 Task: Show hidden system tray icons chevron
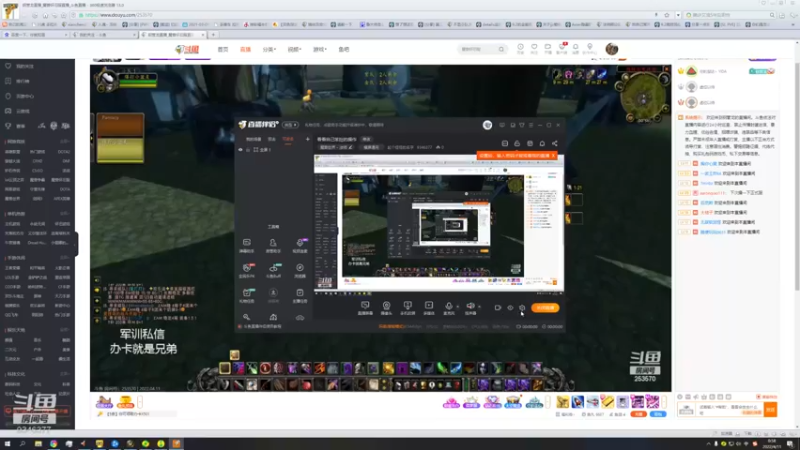[x=708, y=444]
